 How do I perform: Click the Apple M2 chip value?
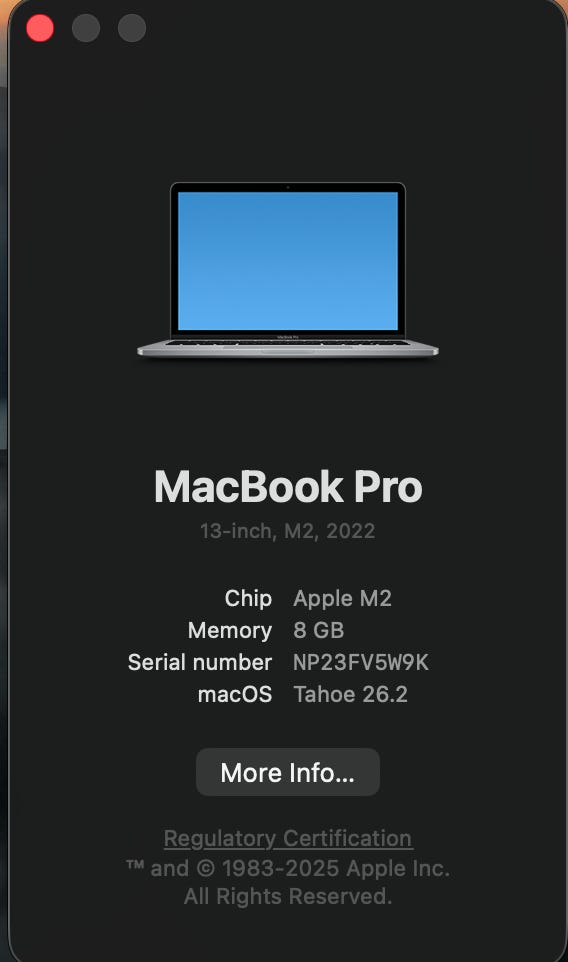pyautogui.click(x=342, y=598)
